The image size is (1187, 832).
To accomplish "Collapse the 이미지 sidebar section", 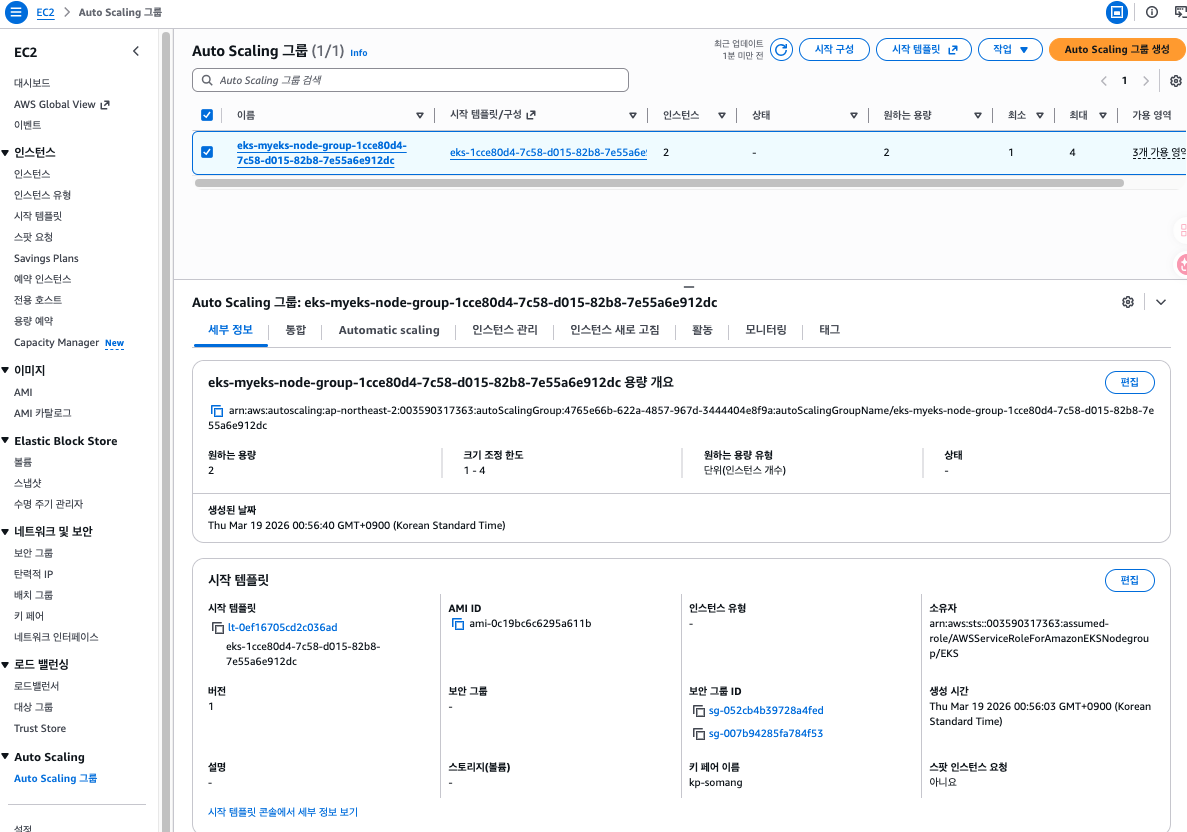I will pos(5,370).
